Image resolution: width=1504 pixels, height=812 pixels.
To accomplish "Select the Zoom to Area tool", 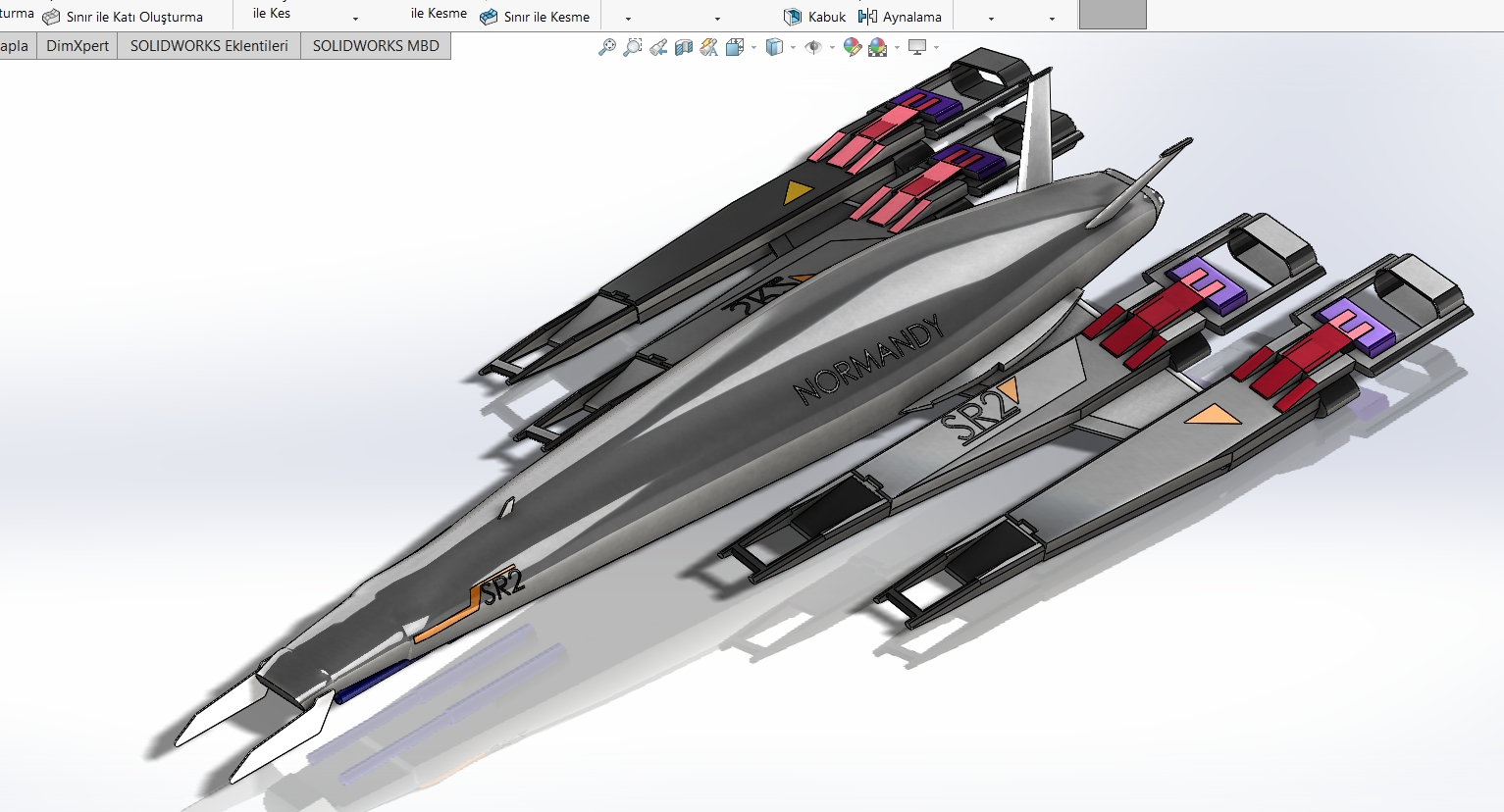I will tap(633, 47).
